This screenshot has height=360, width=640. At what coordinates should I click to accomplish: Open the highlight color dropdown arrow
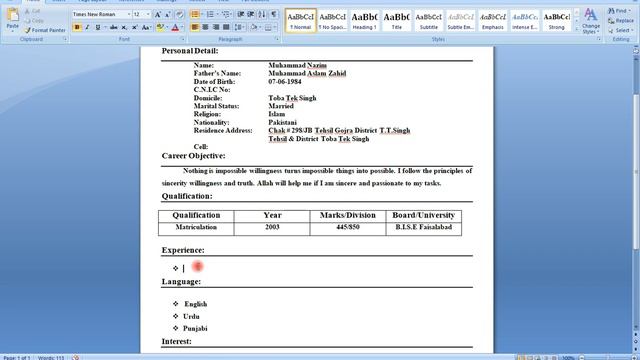(x=167, y=27)
